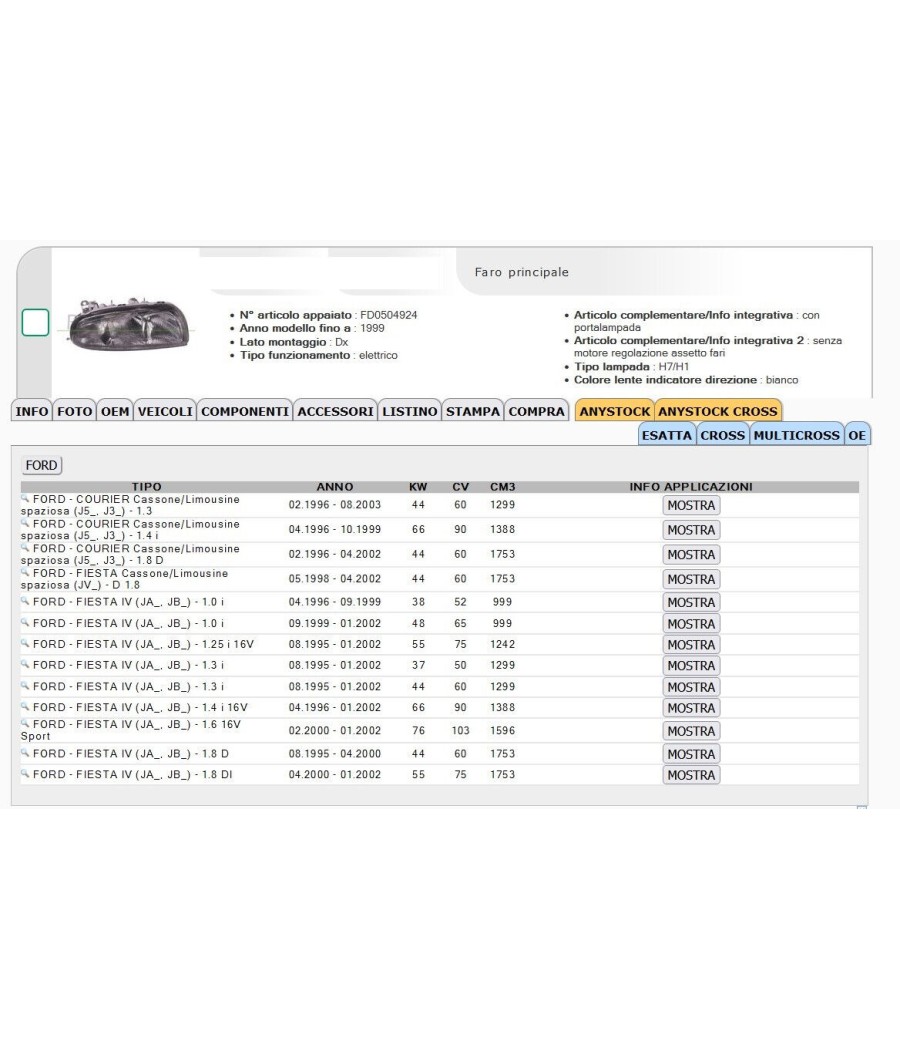Click magnifier icon beside Courier 1.4 i
Screen dimensions: 900x1050
coord(25,523)
